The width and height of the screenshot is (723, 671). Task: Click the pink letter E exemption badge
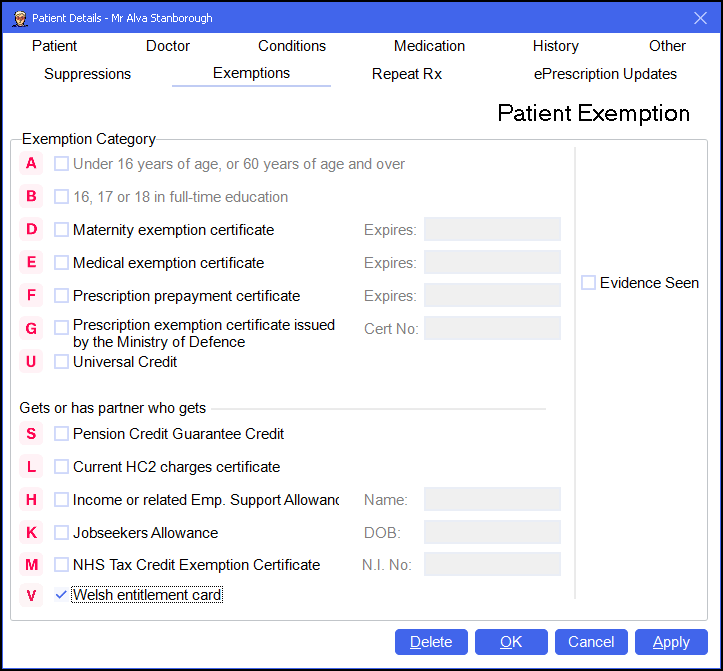click(32, 263)
